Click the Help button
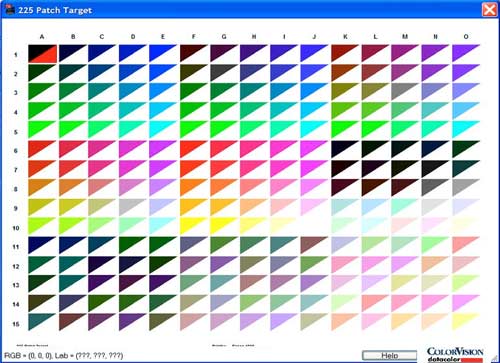Screen dimensions: 500x363 point(389,355)
